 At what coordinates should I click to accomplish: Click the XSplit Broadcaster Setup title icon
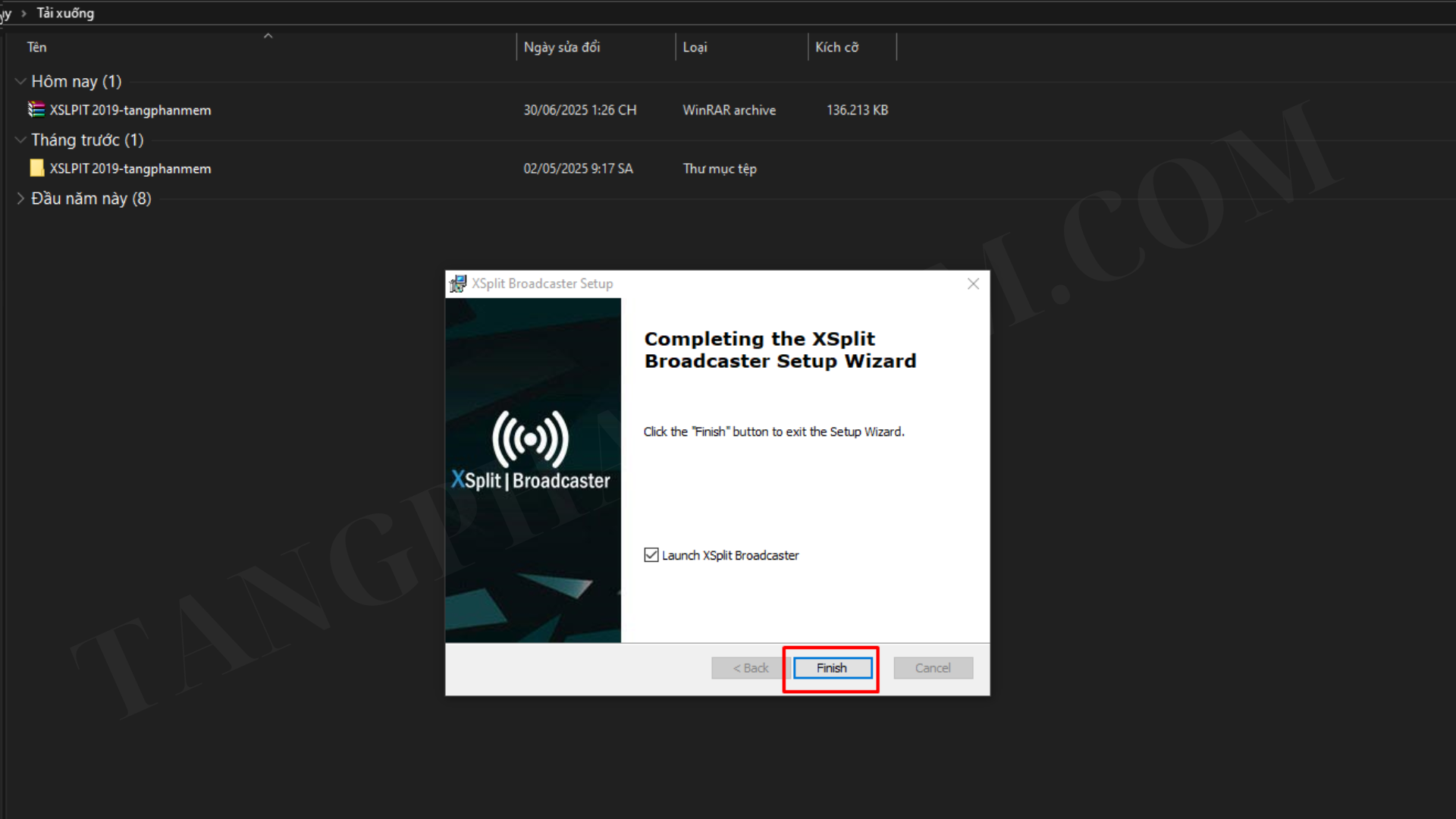(x=458, y=284)
